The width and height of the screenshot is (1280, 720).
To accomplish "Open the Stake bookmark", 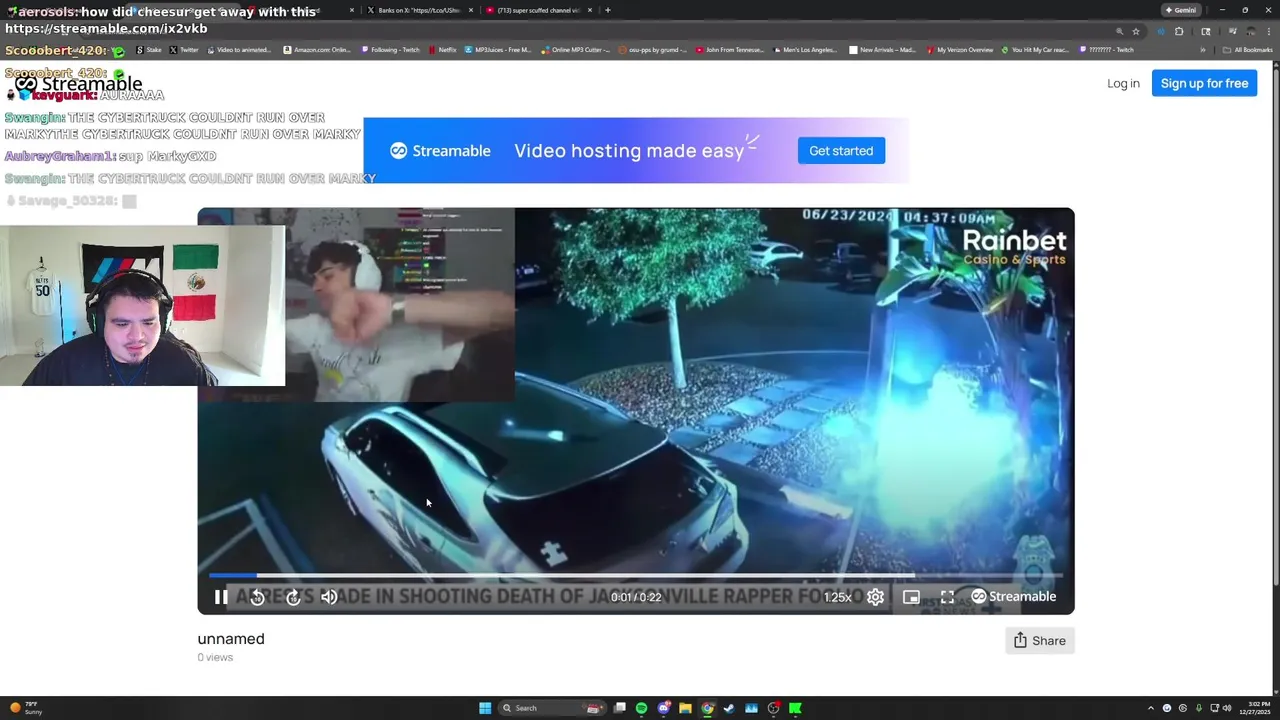I will point(149,50).
